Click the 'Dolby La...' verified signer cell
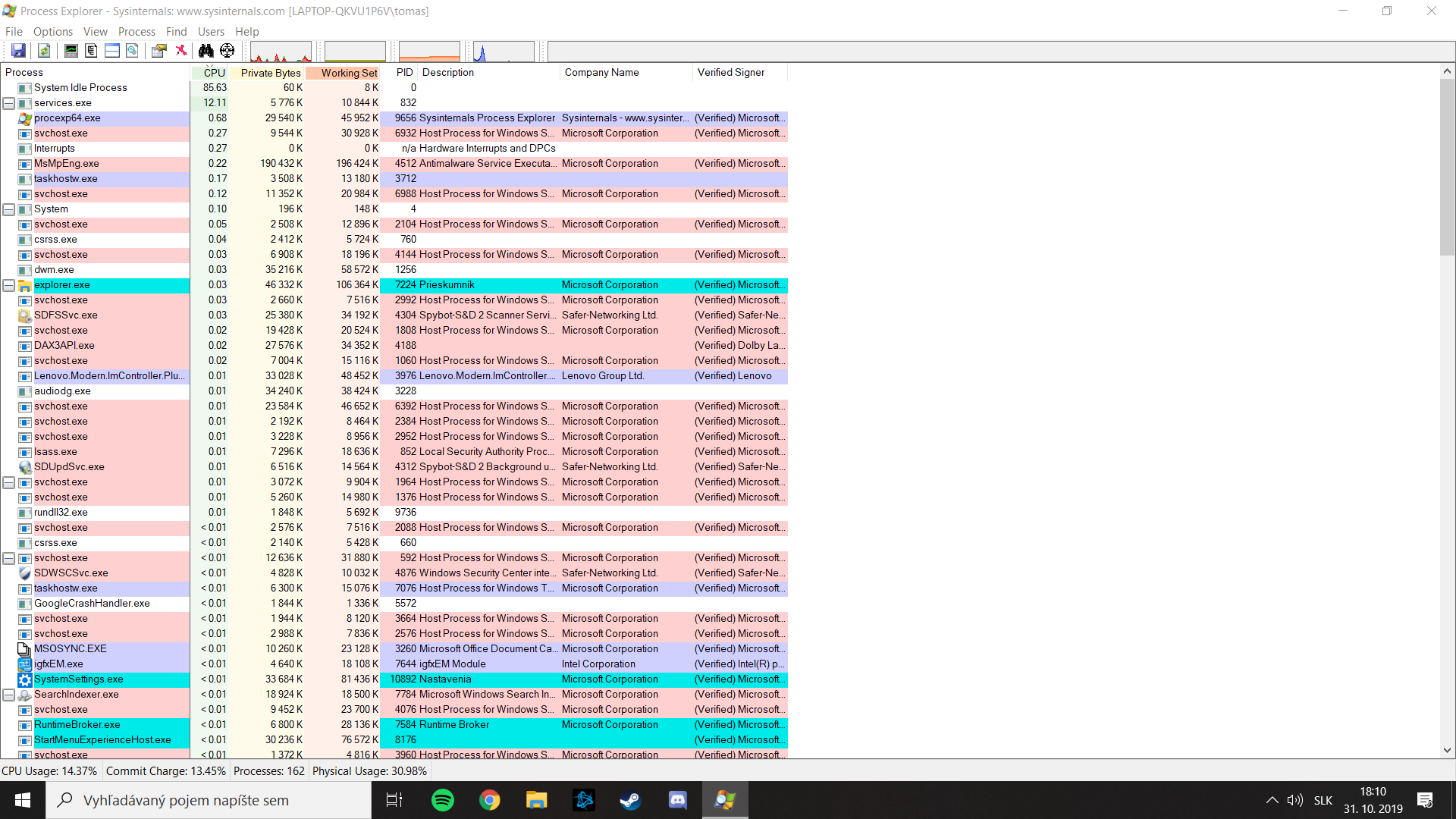The width and height of the screenshot is (1456, 819). 740,346
